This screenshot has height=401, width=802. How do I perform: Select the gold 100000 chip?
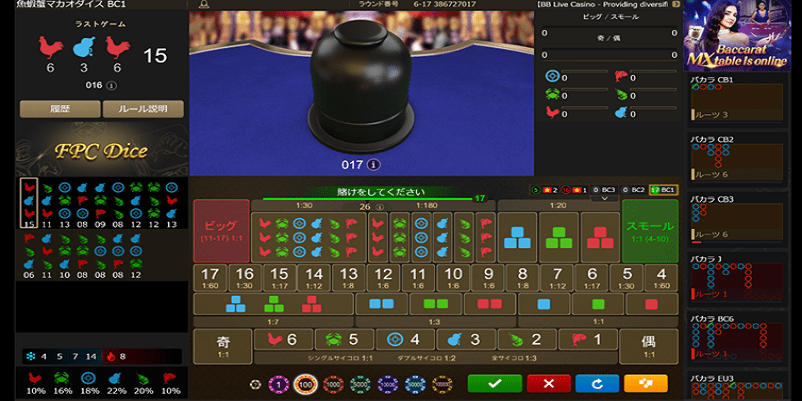click(x=442, y=384)
